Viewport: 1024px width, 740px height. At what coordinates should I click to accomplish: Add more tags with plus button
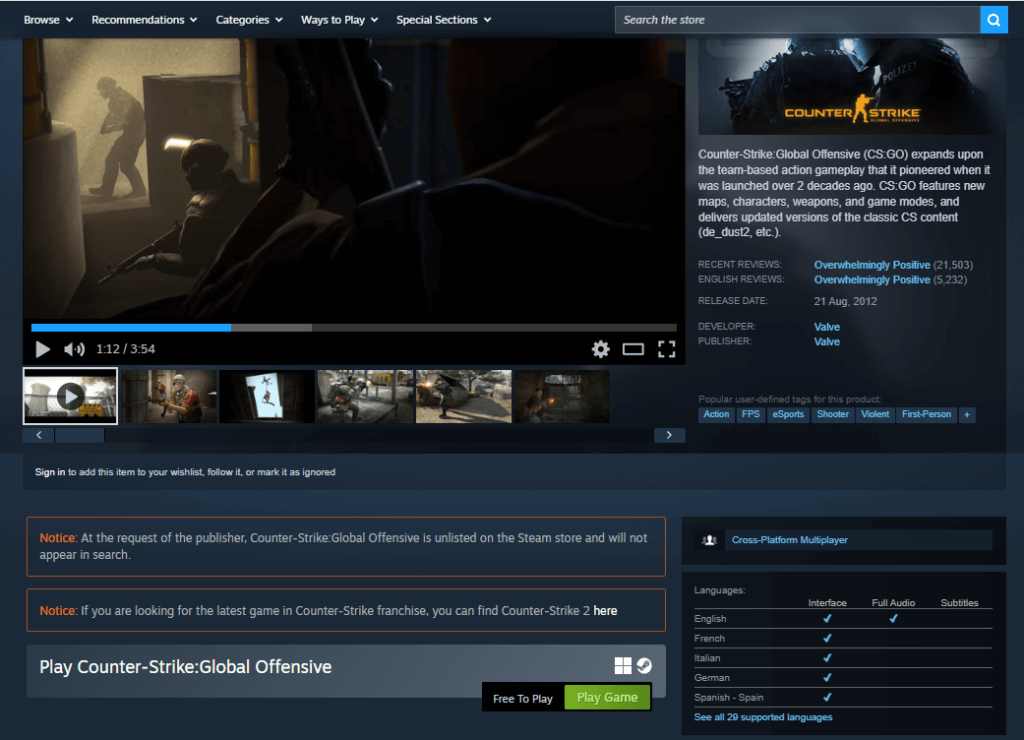(x=967, y=415)
